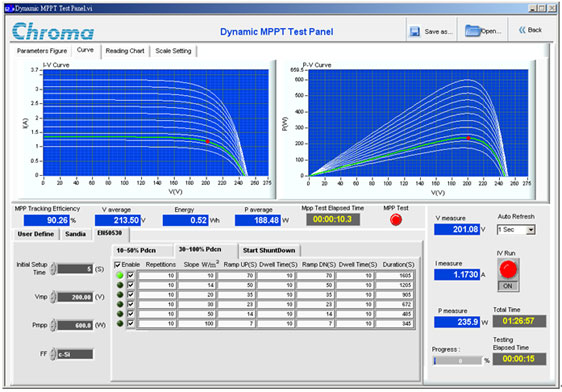
Task: Click the V average value 213.50
Action: pyautogui.click(x=118, y=220)
